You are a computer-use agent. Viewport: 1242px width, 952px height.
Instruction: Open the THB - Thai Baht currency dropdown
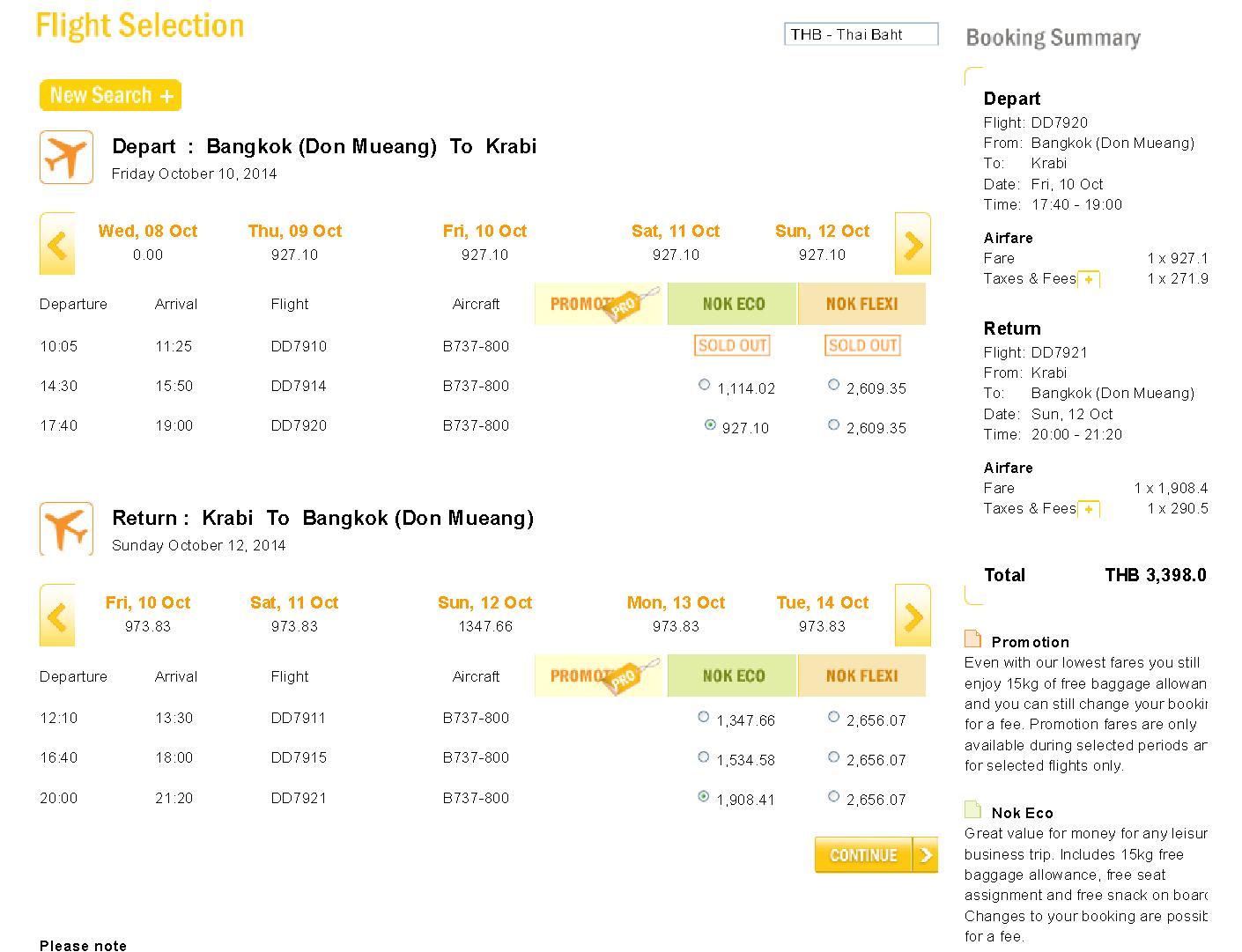coord(861,34)
